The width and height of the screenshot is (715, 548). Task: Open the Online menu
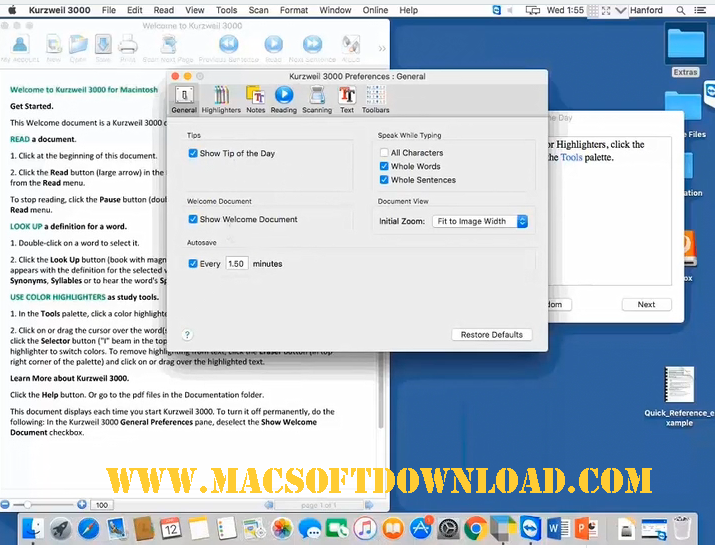pyautogui.click(x=375, y=10)
